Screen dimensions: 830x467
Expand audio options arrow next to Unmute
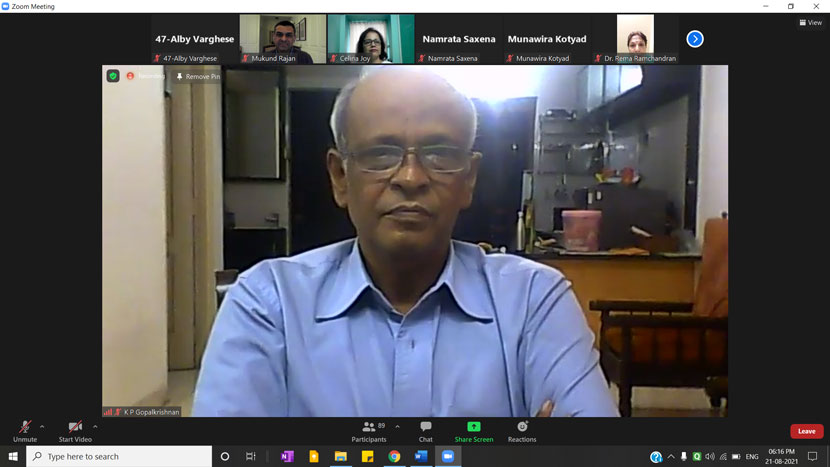[42, 427]
